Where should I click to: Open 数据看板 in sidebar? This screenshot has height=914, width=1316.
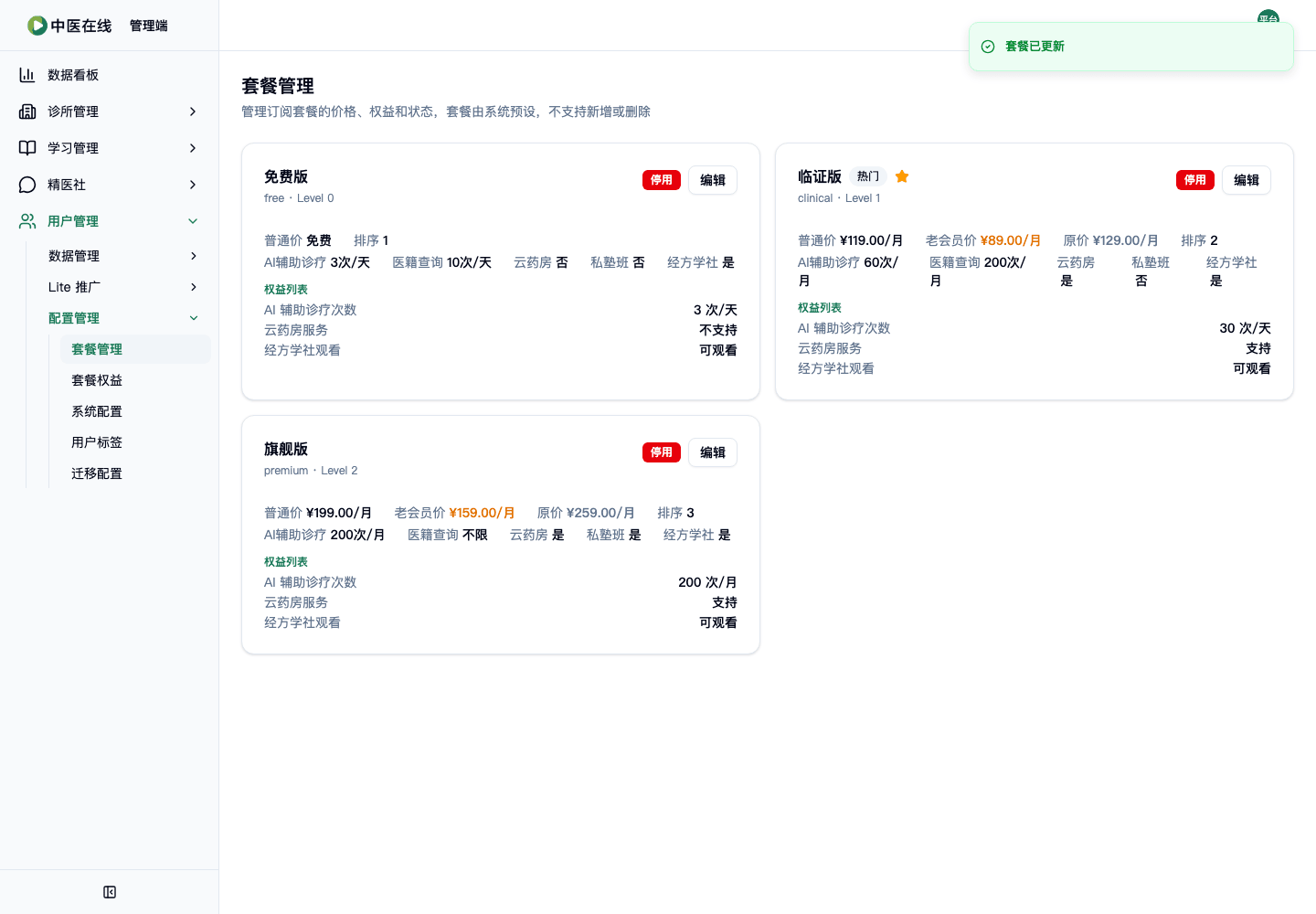110,75
